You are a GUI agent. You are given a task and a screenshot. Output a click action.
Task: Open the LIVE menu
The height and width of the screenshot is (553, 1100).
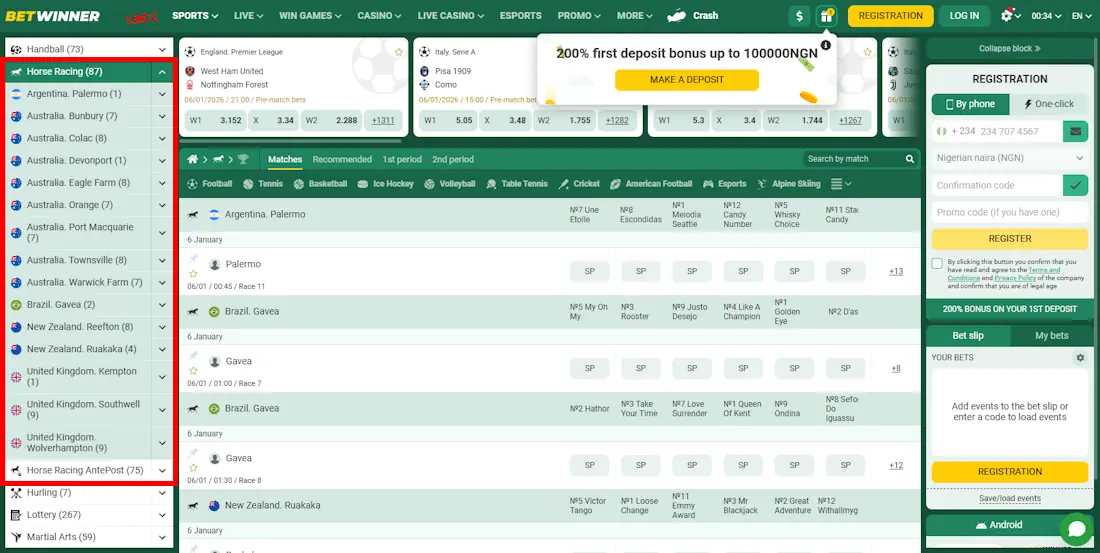248,15
